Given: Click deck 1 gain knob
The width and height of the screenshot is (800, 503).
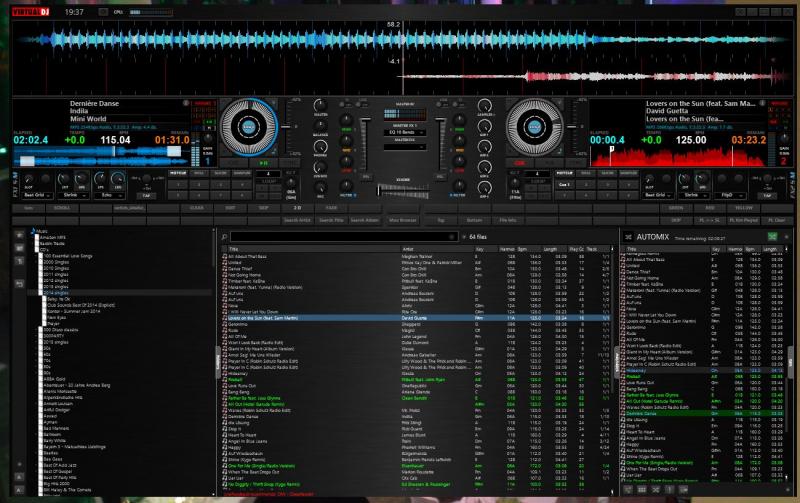Looking at the screenshot, I should [208, 138].
